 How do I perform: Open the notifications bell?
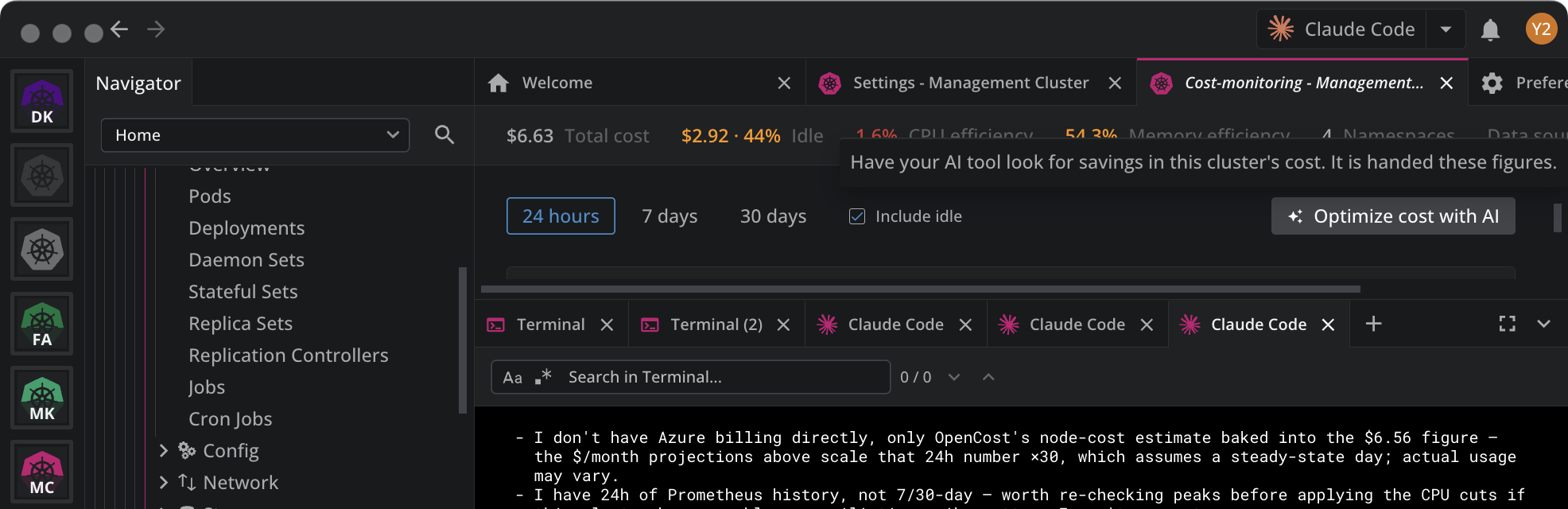coord(1490,30)
